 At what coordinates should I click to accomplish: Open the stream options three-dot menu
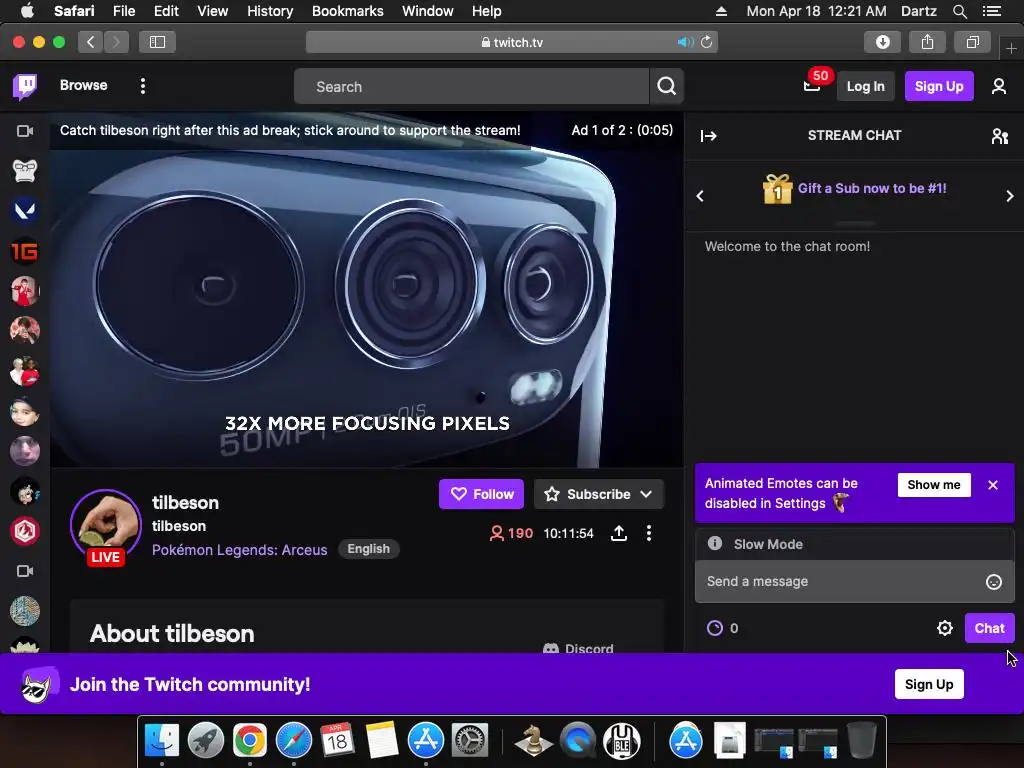coord(648,533)
